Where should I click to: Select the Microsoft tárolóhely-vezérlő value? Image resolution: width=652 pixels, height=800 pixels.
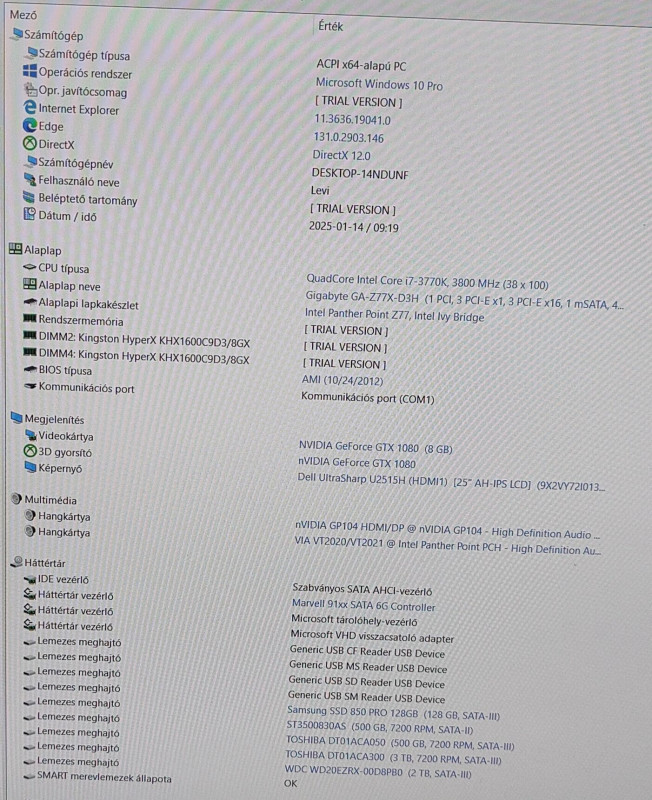pyautogui.click(x=354, y=621)
